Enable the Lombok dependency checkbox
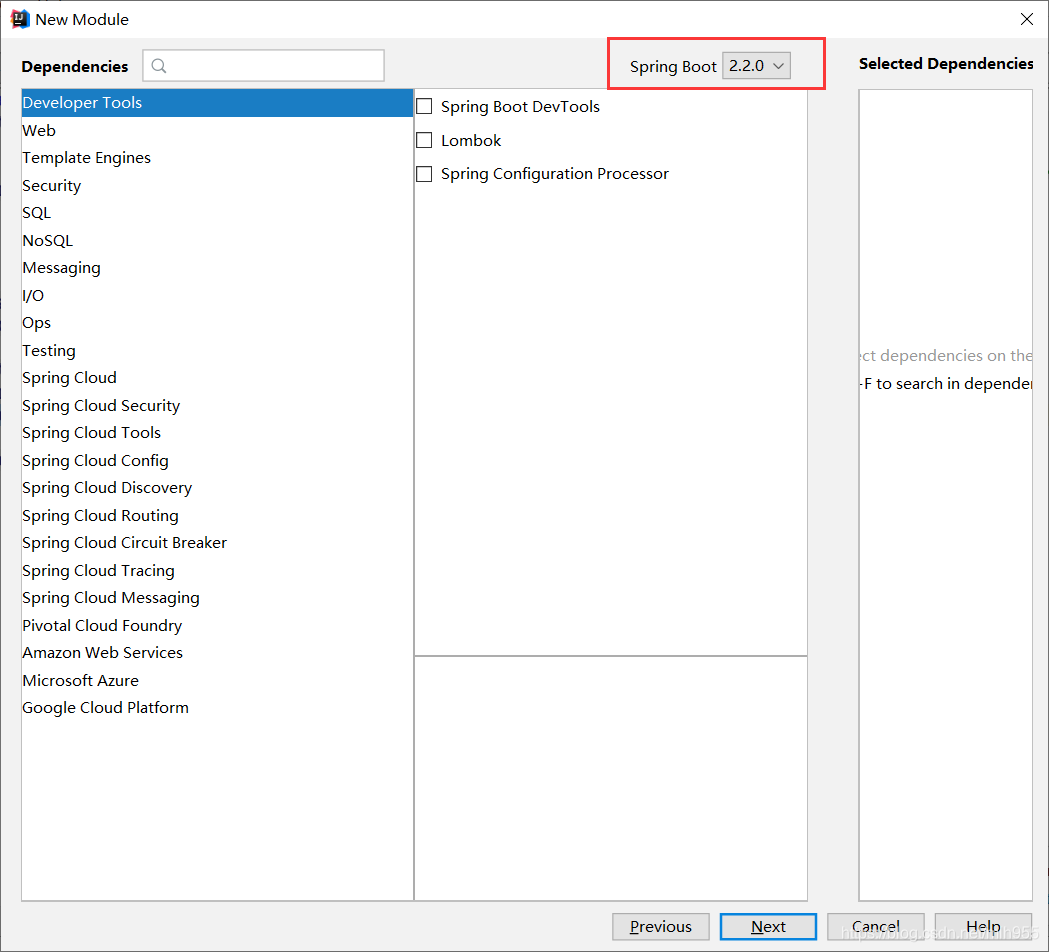1049x952 pixels. tap(424, 140)
